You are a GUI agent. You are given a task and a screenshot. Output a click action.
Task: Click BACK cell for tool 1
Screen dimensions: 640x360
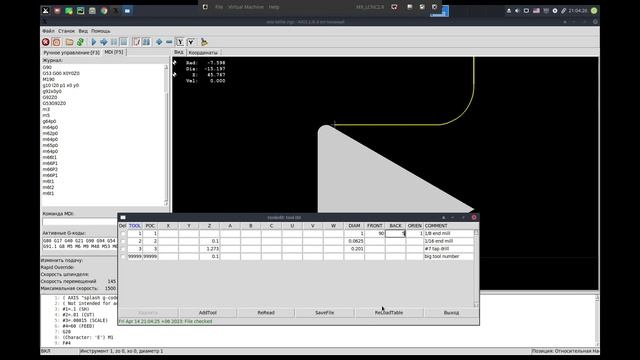tap(396, 233)
